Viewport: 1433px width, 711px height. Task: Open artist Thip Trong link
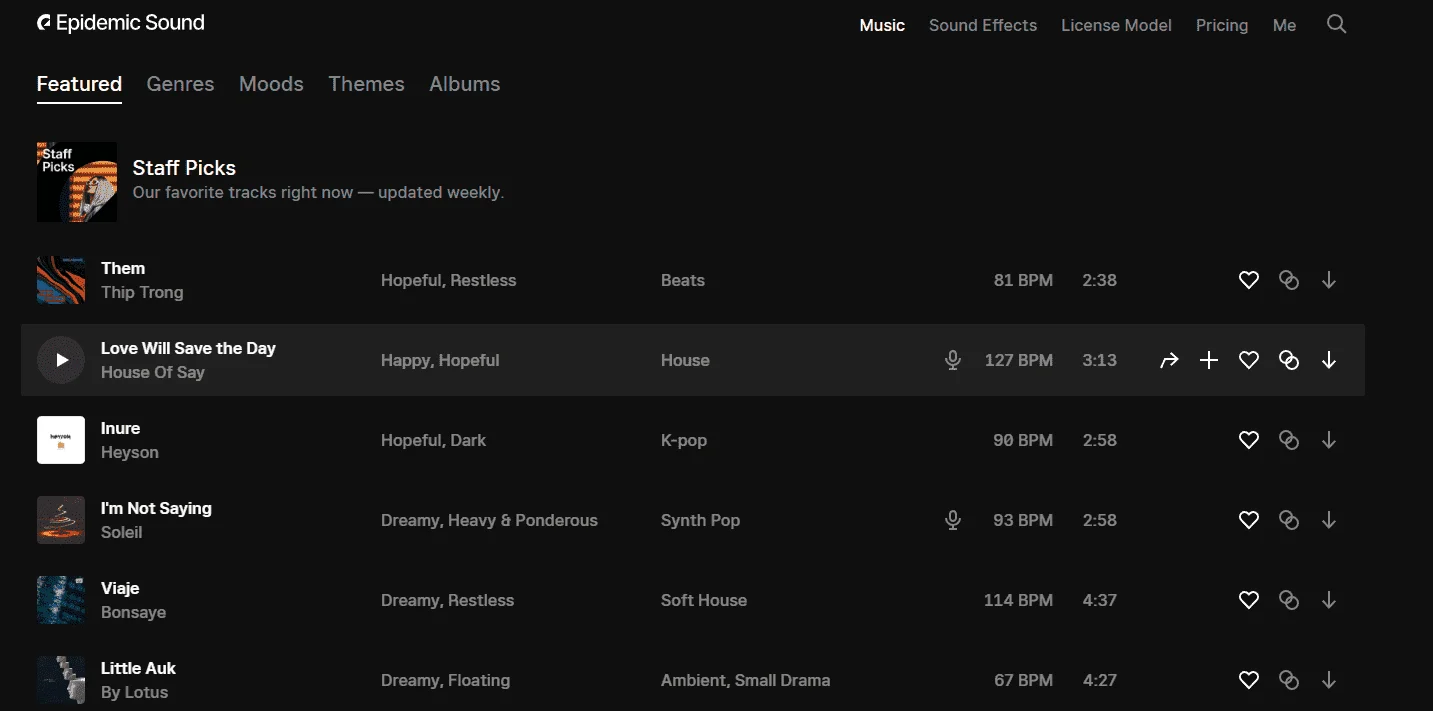pyautogui.click(x=142, y=292)
